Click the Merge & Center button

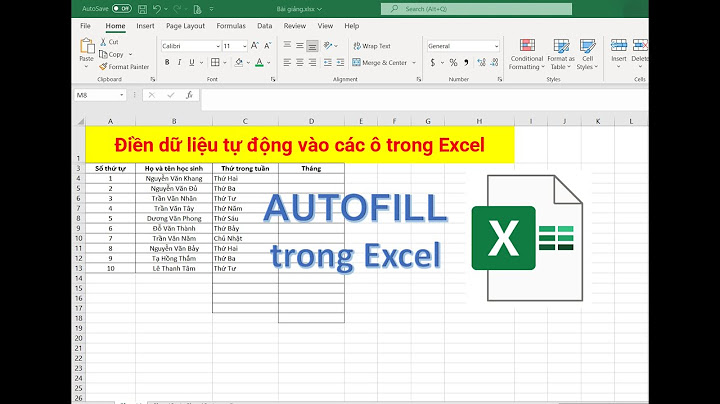pos(380,62)
